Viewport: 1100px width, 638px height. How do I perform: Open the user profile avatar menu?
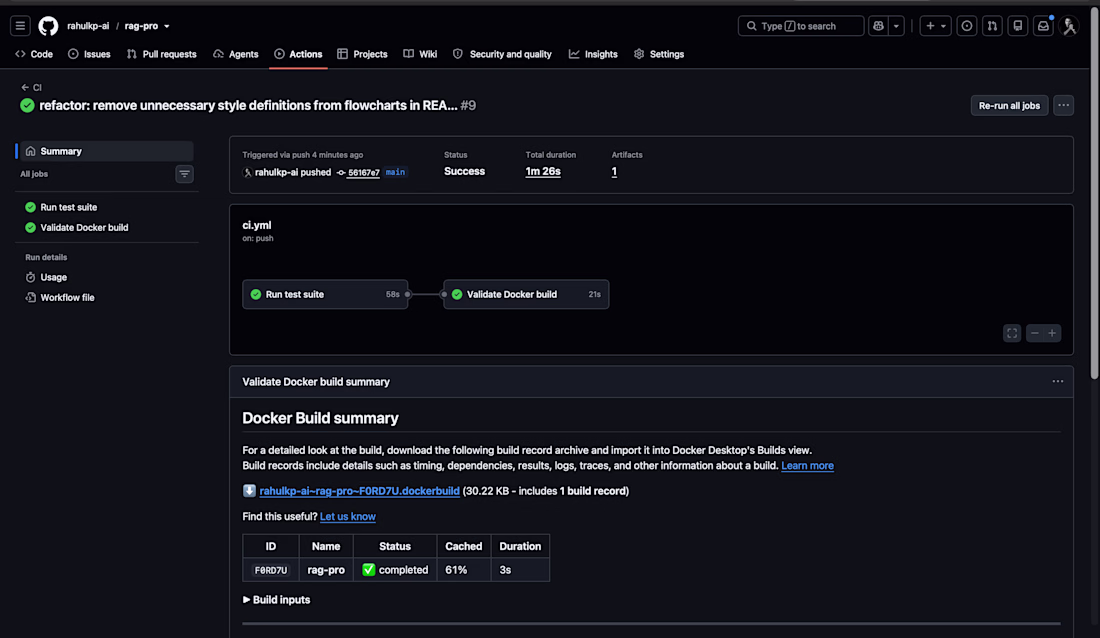(x=1069, y=26)
